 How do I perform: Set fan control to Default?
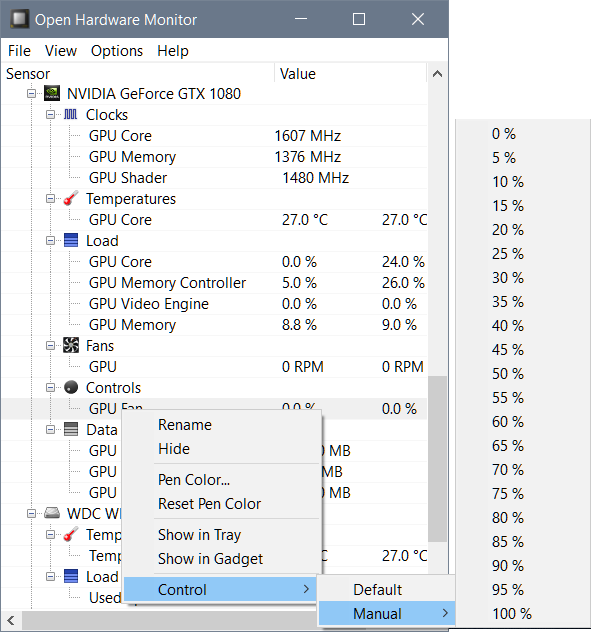point(387,589)
